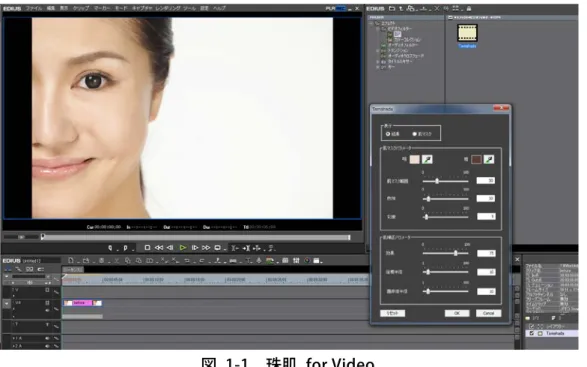Open the second menu bar item (edit)
The width and height of the screenshot is (587, 367).
point(51,8)
